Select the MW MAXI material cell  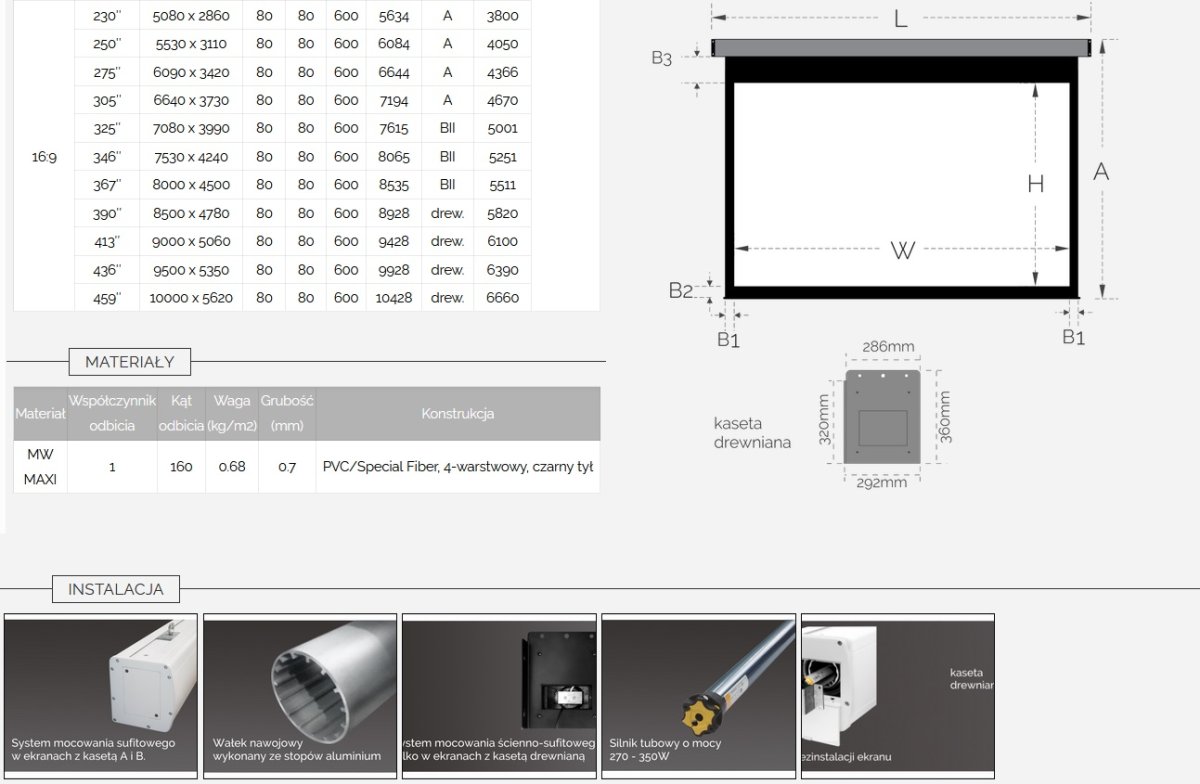point(41,467)
